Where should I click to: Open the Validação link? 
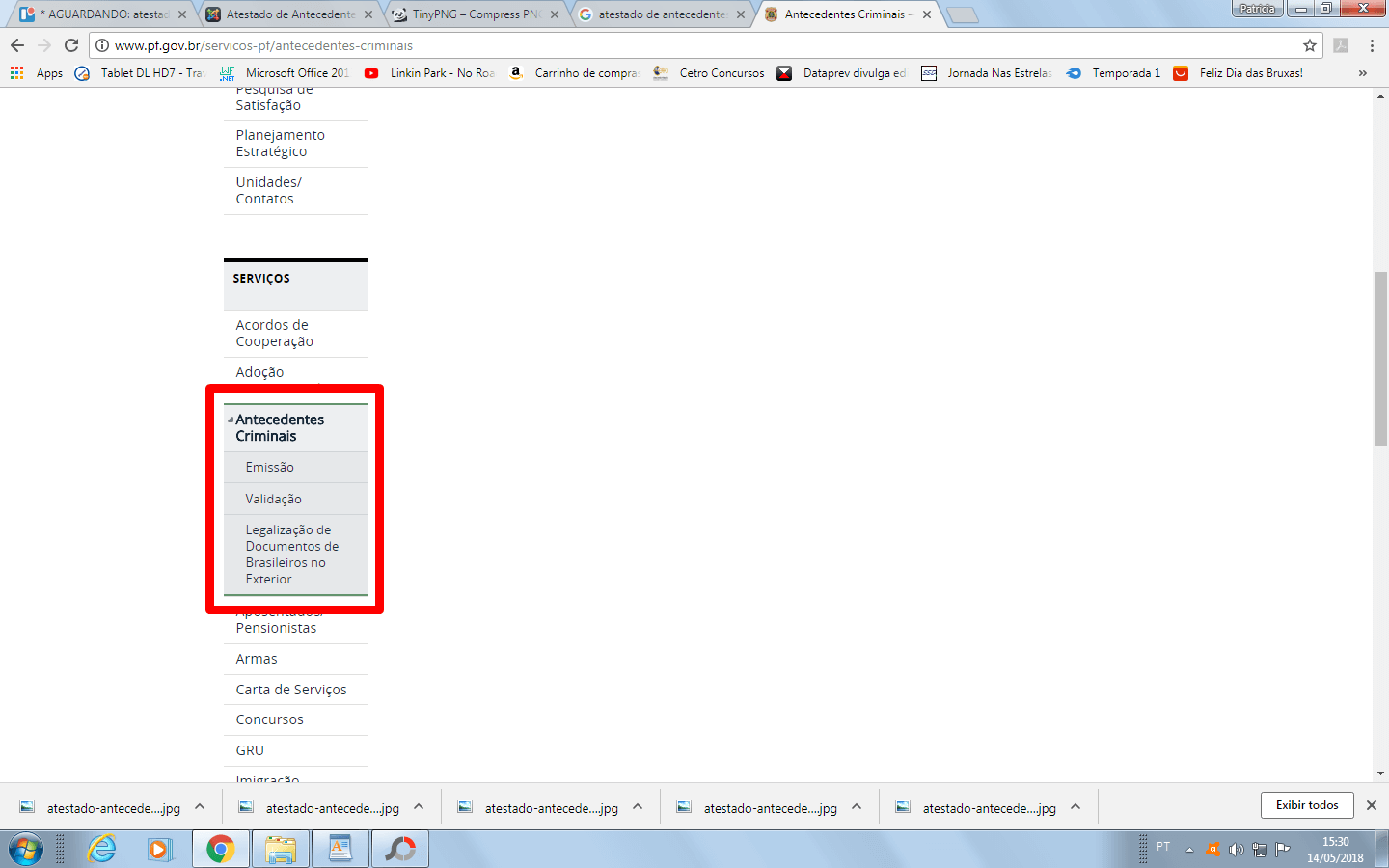tap(273, 499)
